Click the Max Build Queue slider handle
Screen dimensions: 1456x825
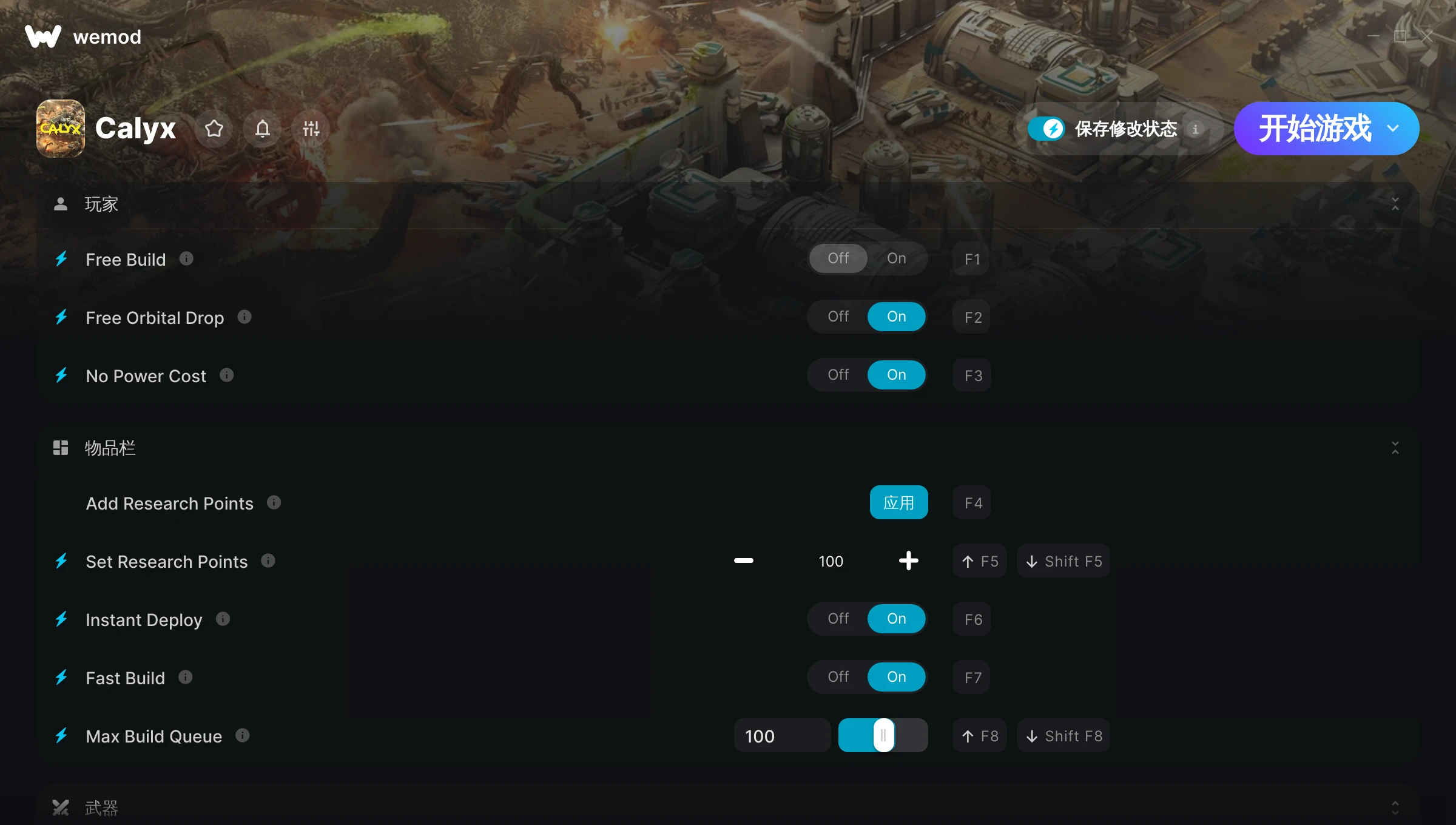[x=883, y=735]
